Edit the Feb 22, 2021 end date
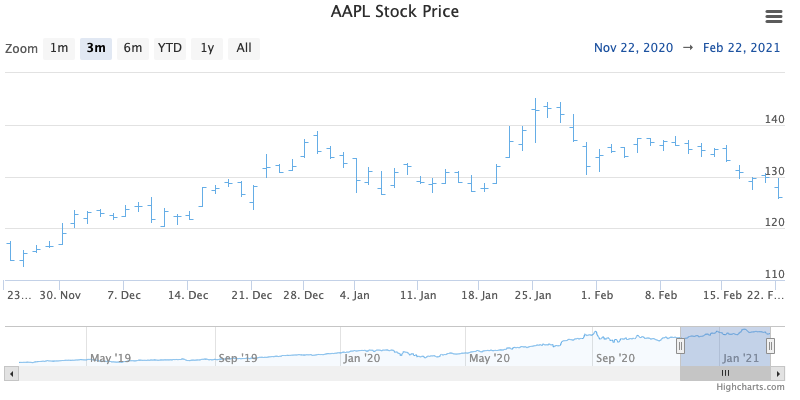800x400 pixels. pos(742,48)
